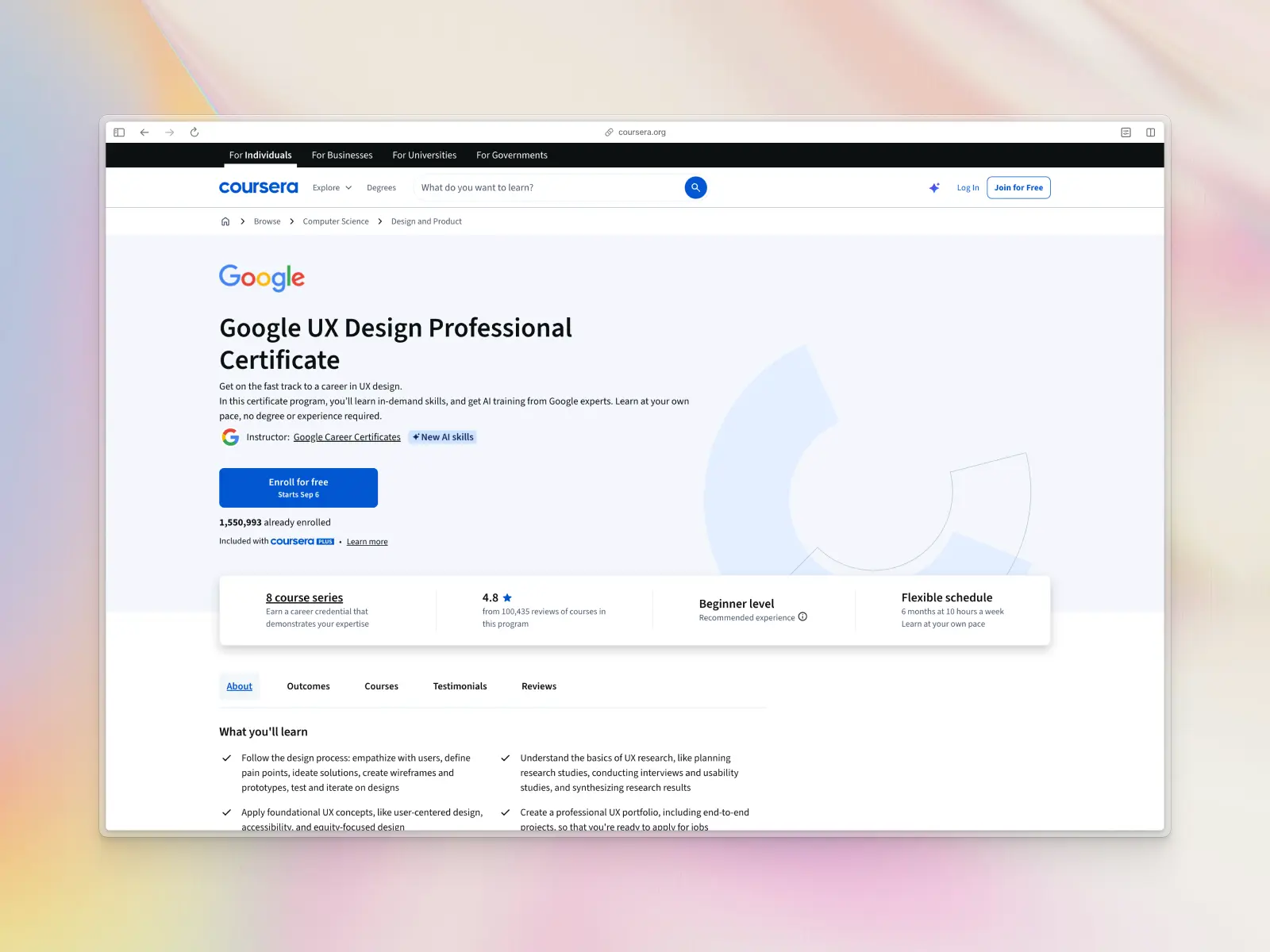Click the Flexible schedule text

tap(947, 597)
